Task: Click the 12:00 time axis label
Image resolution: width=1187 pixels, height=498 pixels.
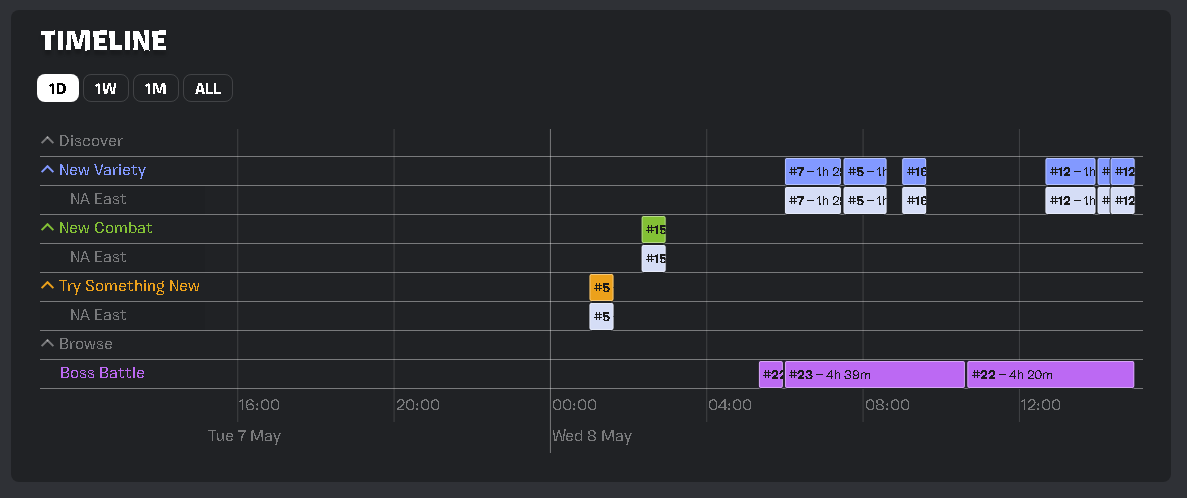Action: pos(1041,405)
